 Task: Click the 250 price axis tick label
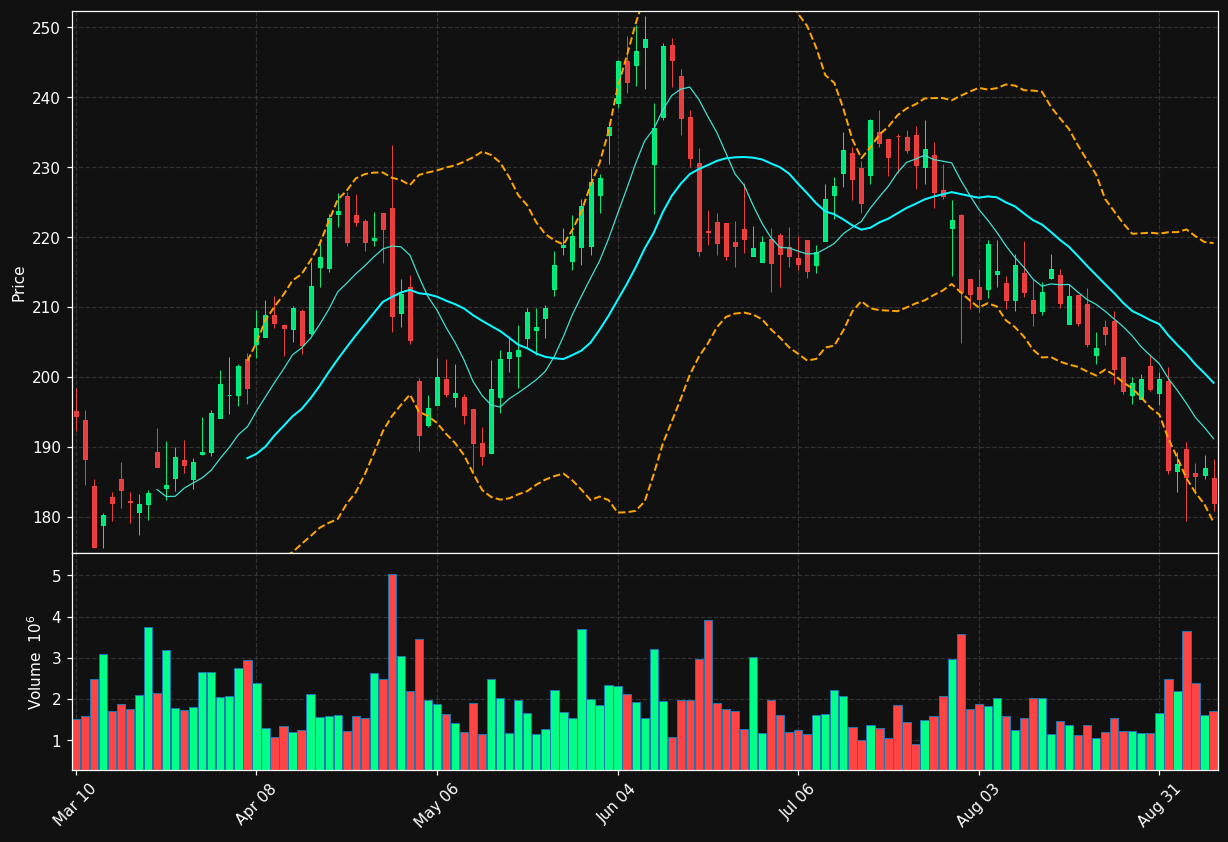(46, 28)
